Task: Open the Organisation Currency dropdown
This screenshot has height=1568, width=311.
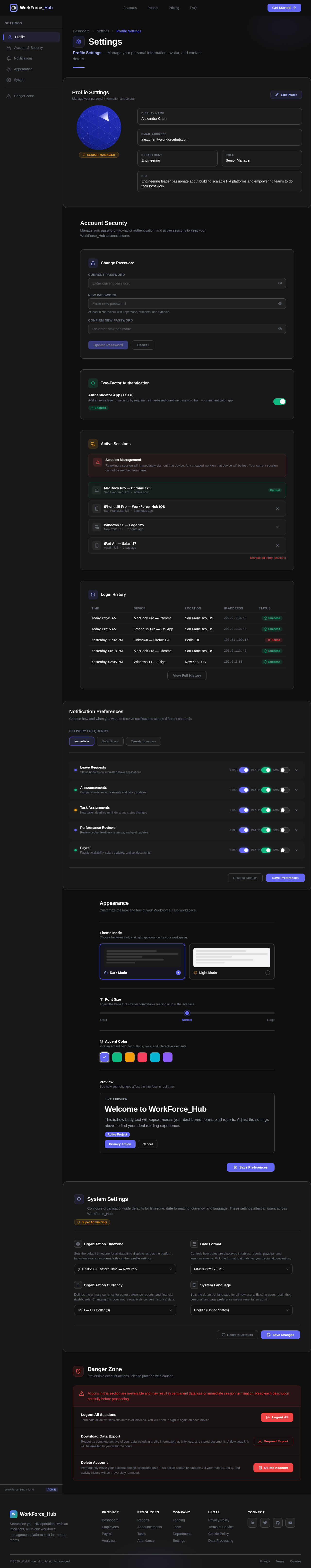Action: (125, 1310)
